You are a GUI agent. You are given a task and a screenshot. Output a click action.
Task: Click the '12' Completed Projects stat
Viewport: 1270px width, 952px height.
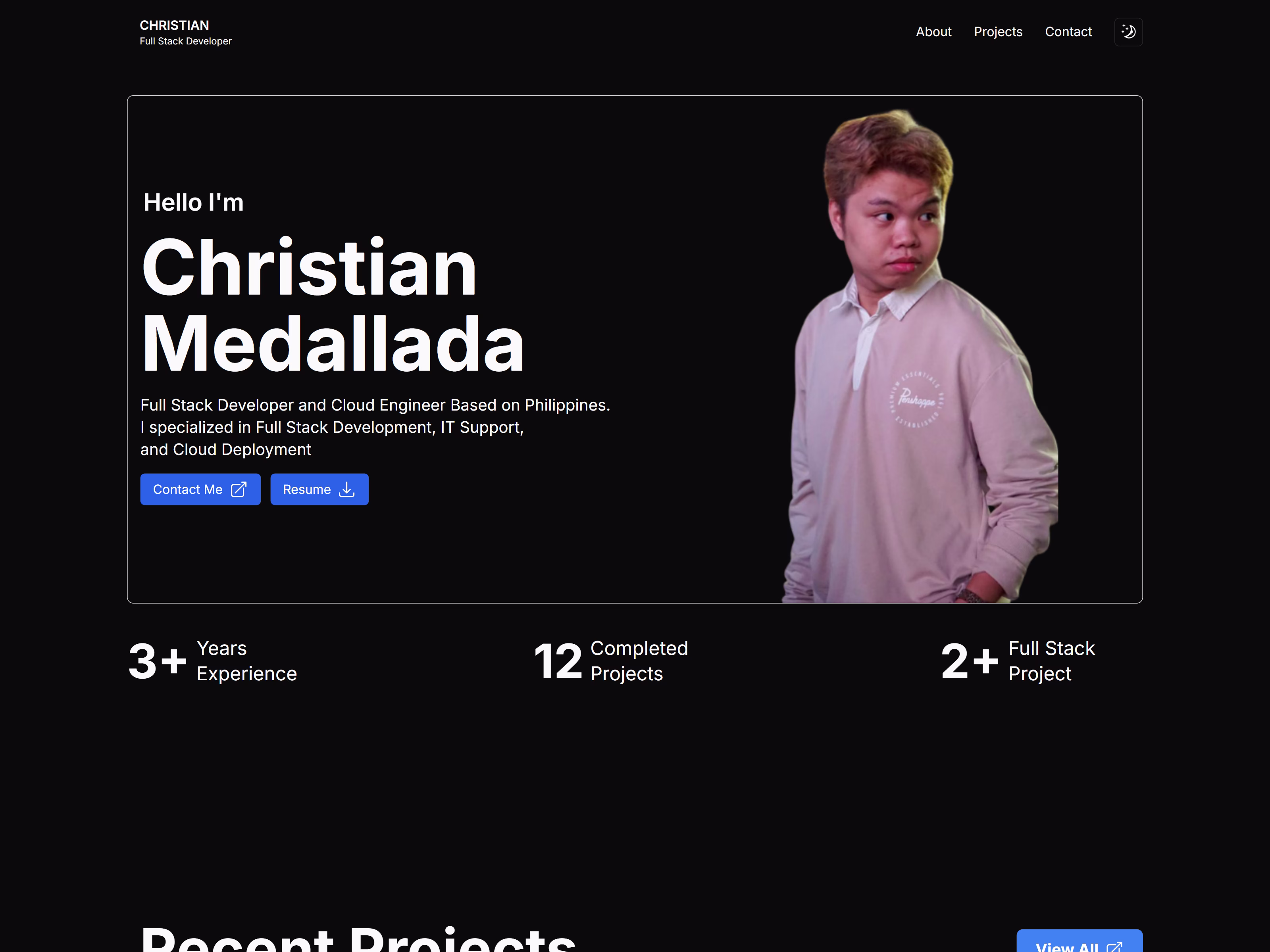tap(610, 660)
